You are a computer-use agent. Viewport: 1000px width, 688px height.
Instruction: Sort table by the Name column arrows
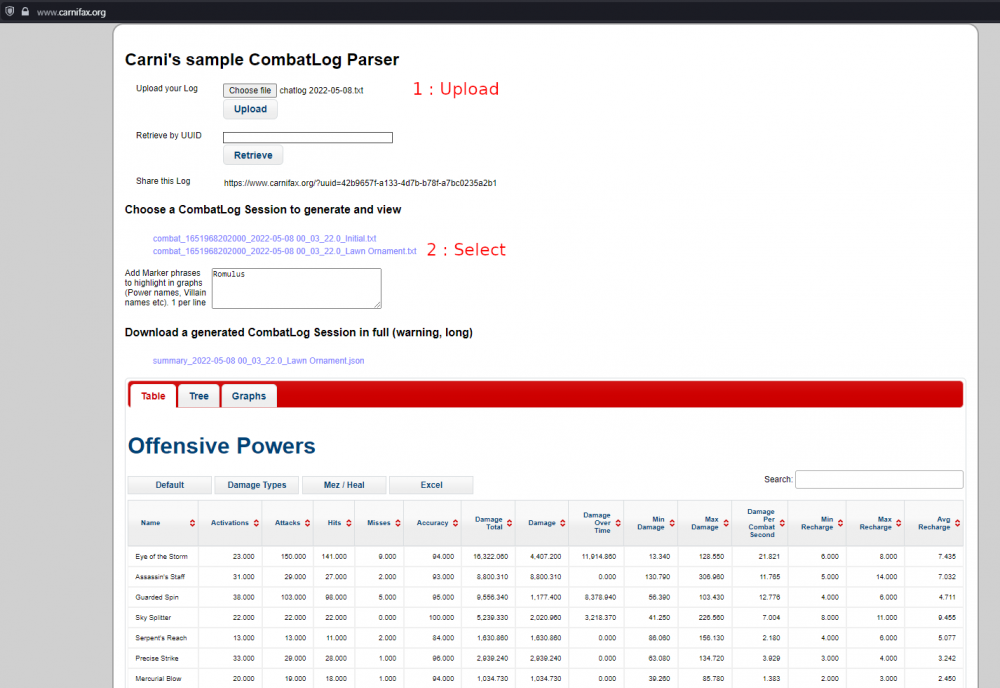[192, 523]
